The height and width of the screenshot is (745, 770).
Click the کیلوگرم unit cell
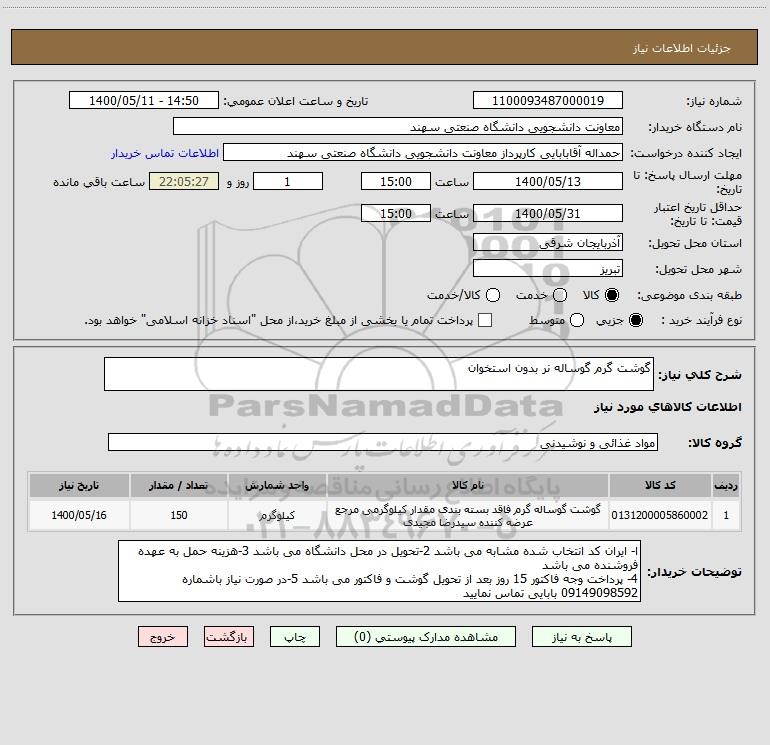point(277,515)
